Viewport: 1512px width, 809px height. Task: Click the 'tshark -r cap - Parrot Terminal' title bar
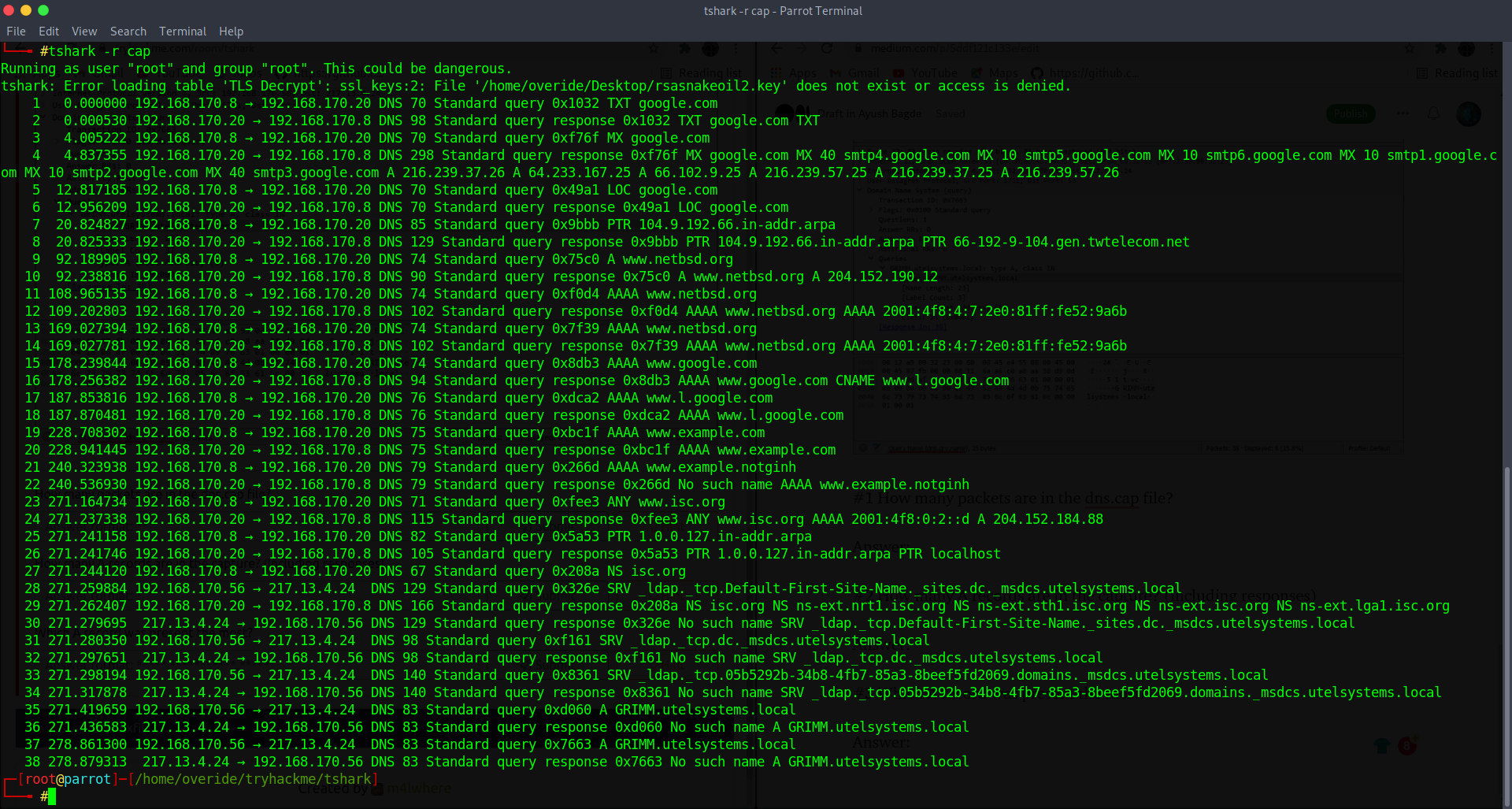783,11
